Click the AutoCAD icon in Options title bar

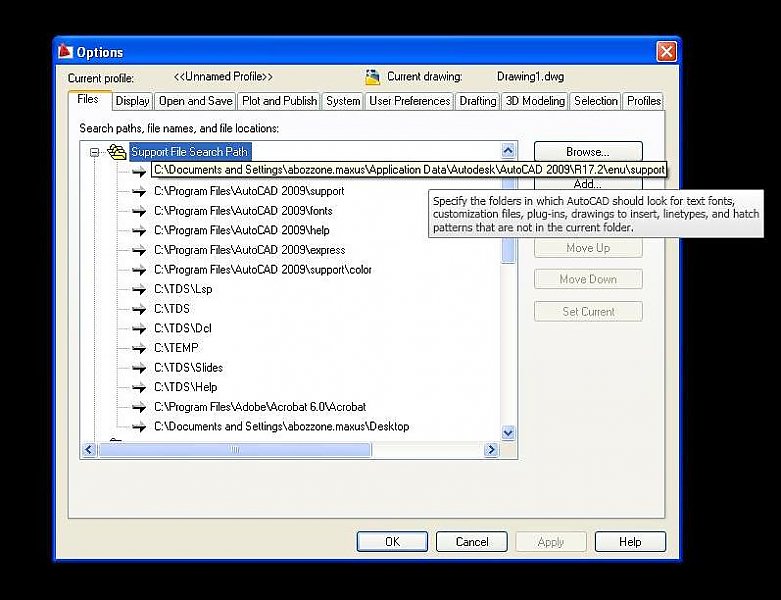pyautogui.click(x=65, y=51)
